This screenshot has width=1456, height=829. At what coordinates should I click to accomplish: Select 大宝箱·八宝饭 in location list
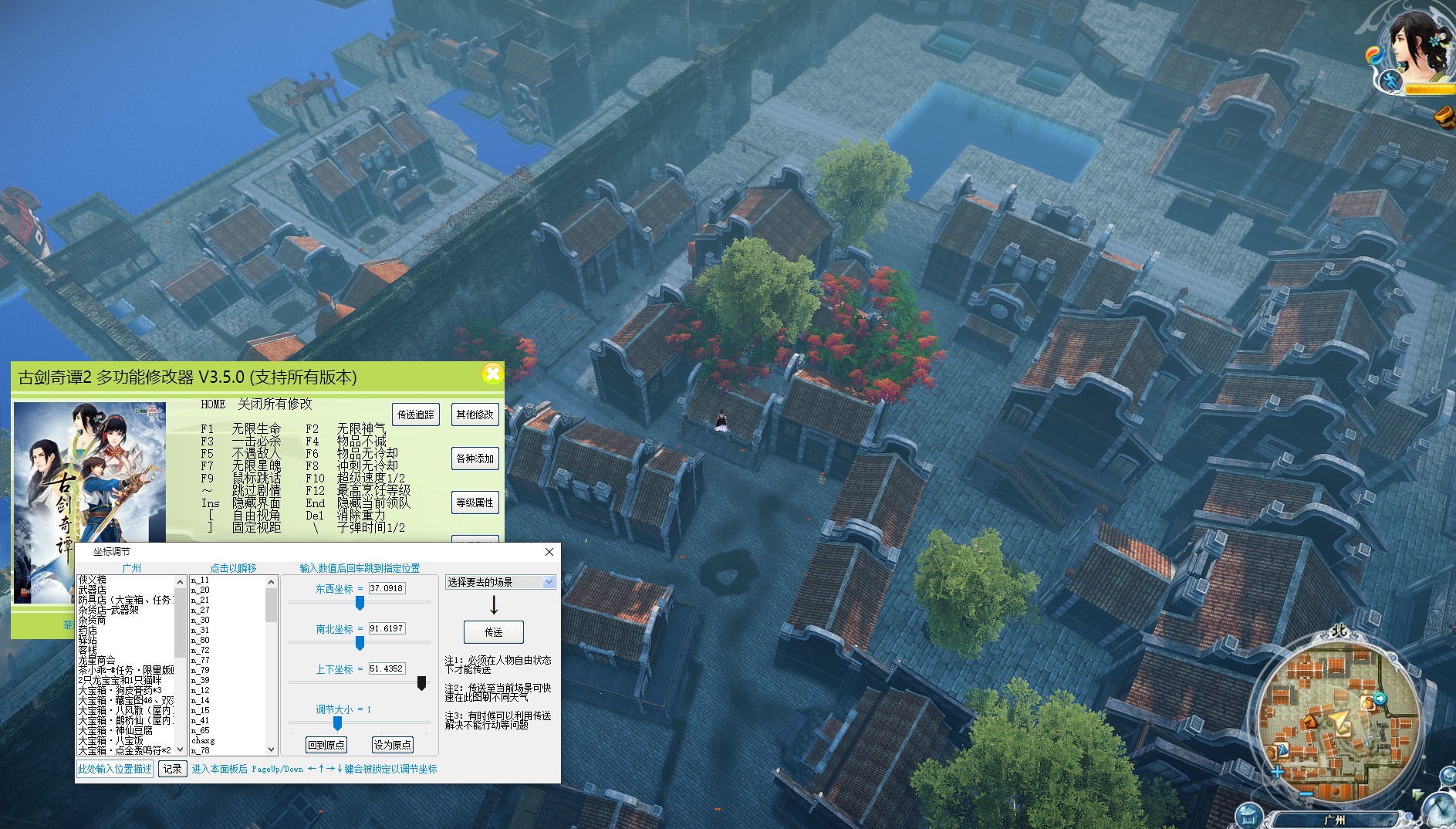tap(110, 740)
